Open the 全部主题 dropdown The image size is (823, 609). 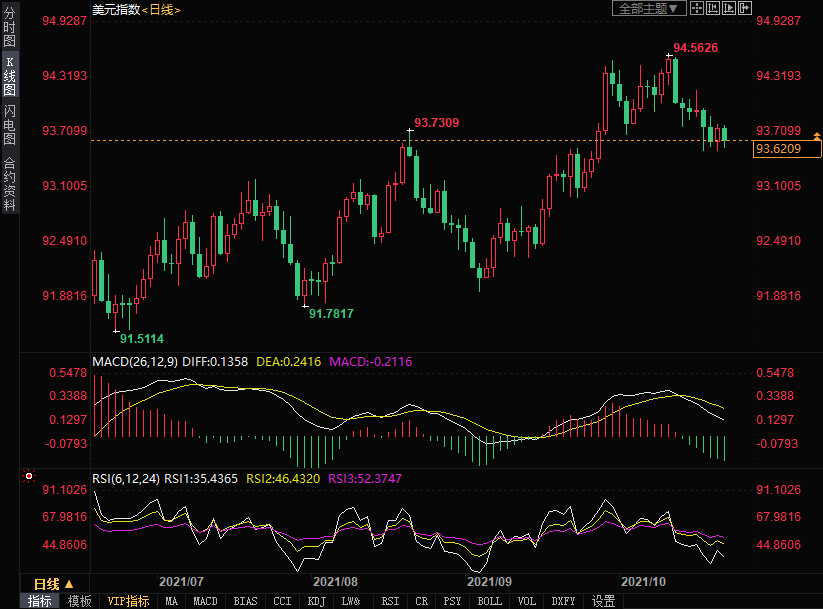coord(648,9)
